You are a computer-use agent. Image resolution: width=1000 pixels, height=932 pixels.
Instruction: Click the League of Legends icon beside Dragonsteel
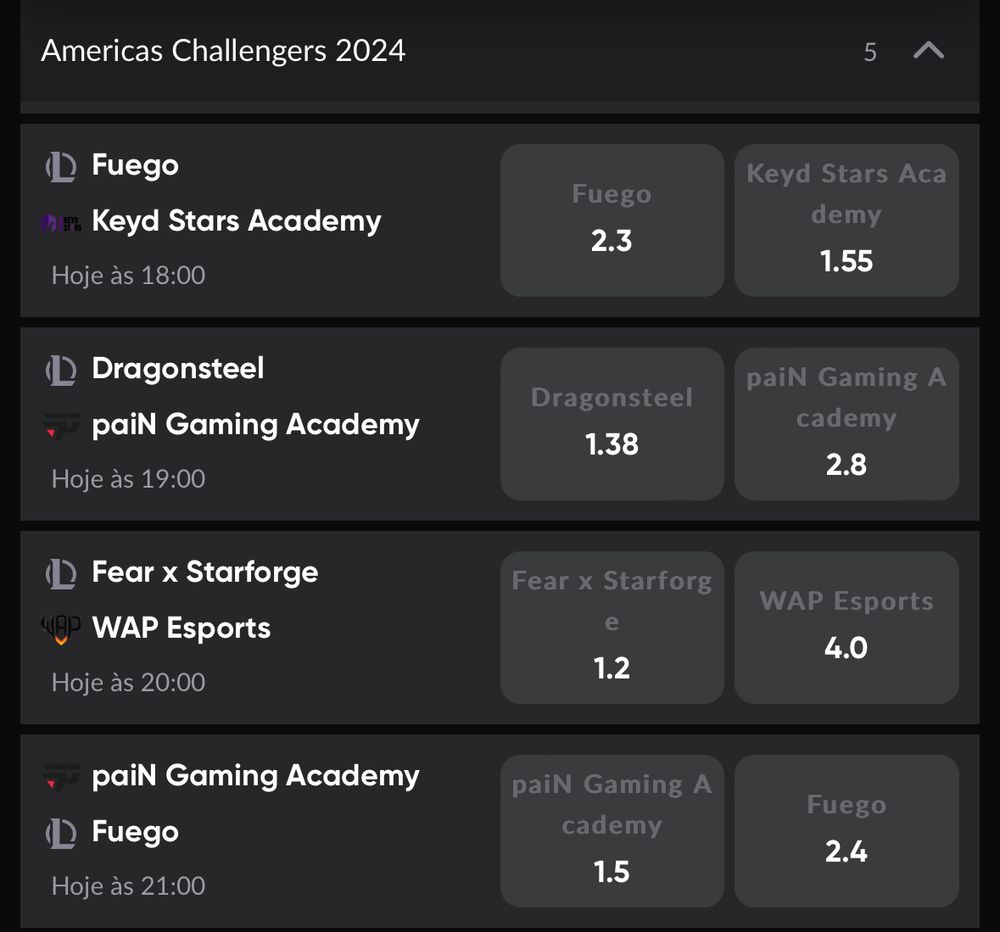click(x=61, y=371)
